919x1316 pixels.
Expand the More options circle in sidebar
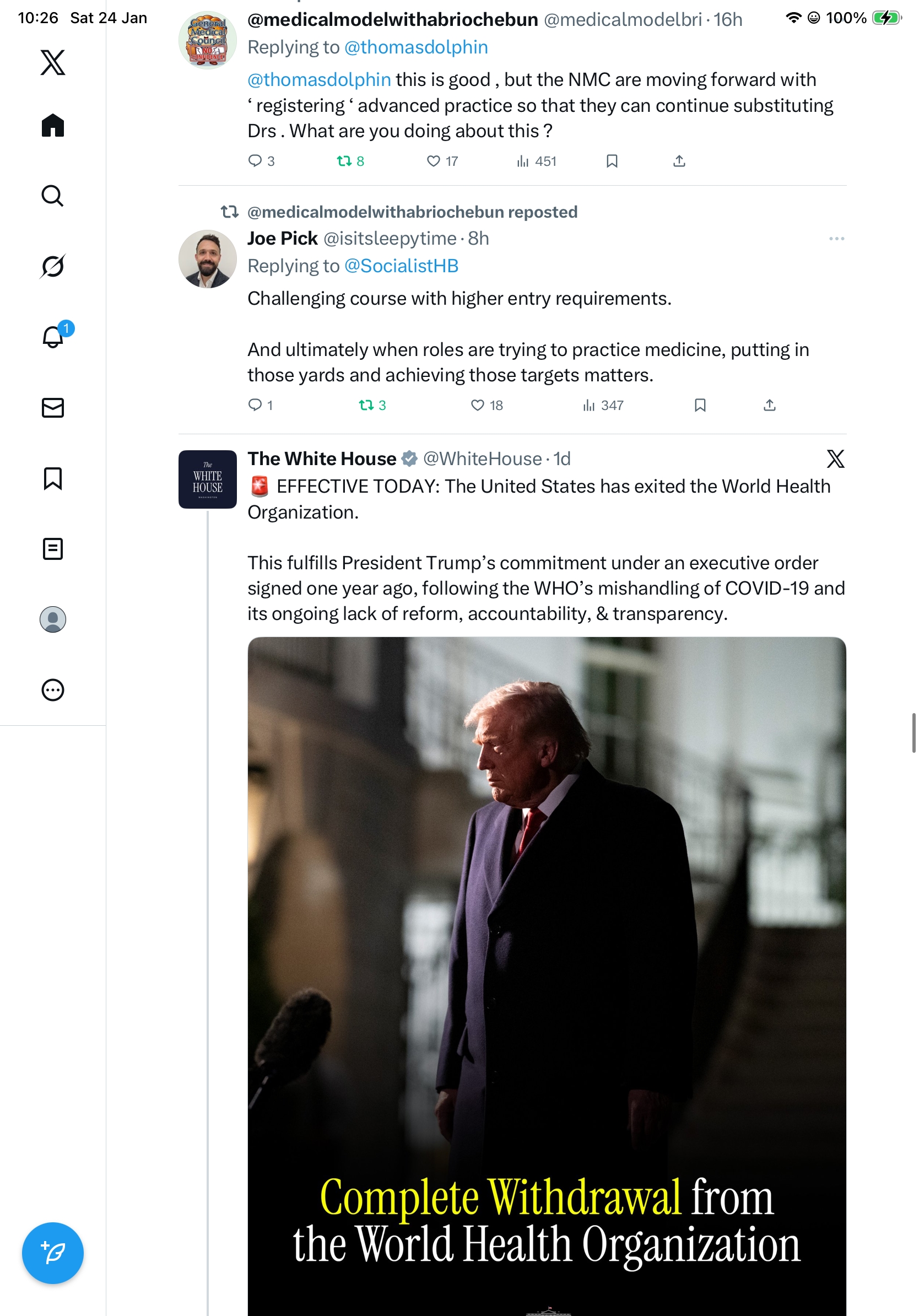[53, 689]
